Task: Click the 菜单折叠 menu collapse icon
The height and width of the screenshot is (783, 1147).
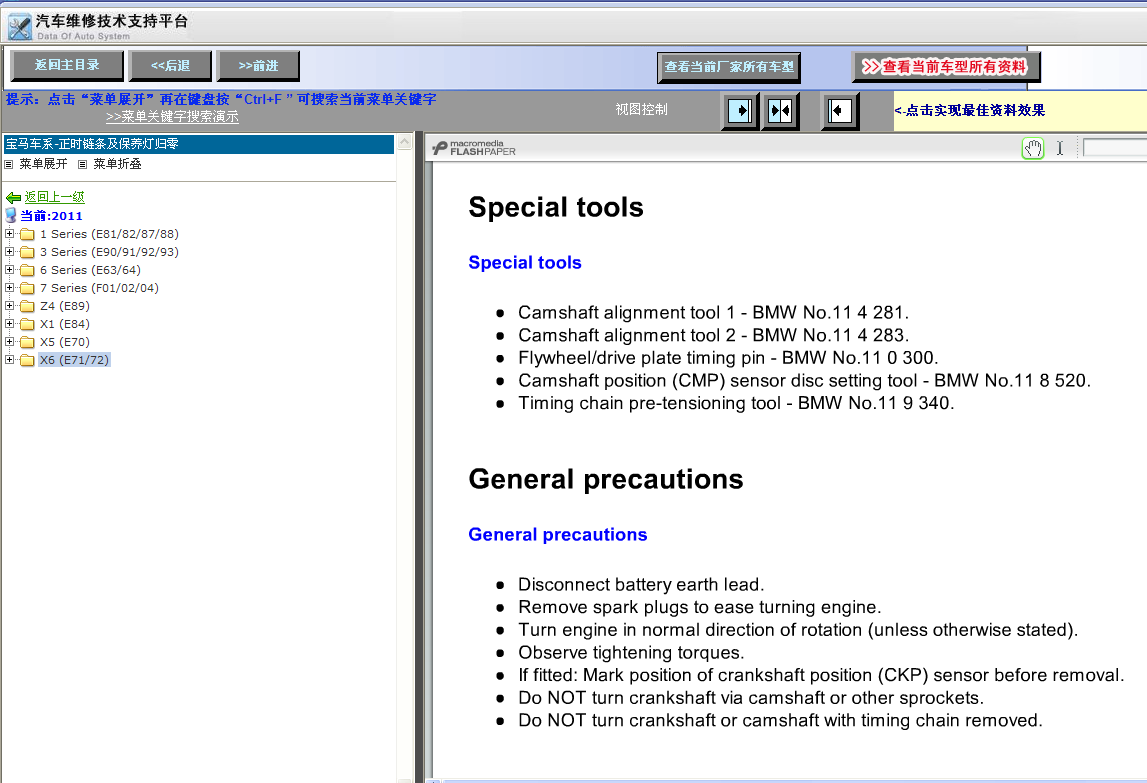Action: pyautogui.click(x=83, y=165)
